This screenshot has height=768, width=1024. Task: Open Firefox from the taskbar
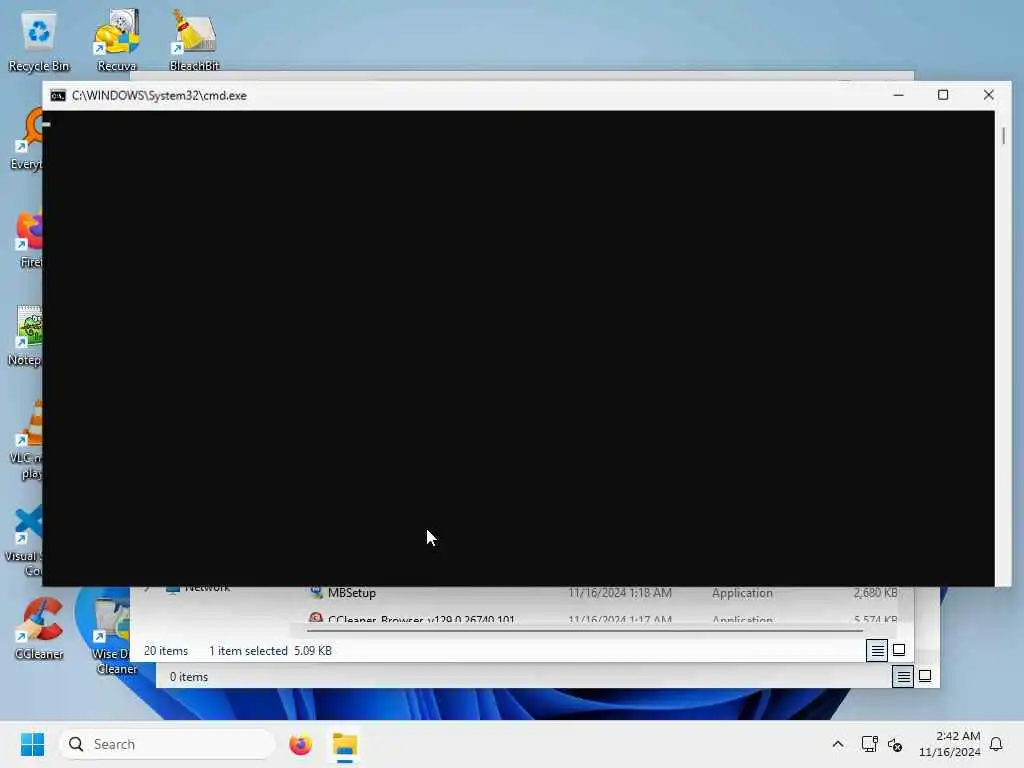(x=300, y=744)
